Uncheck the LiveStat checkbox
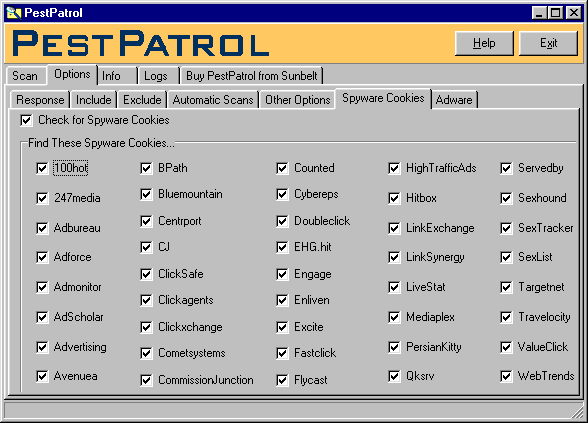The image size is (588, 423). [x=394, y=287]
